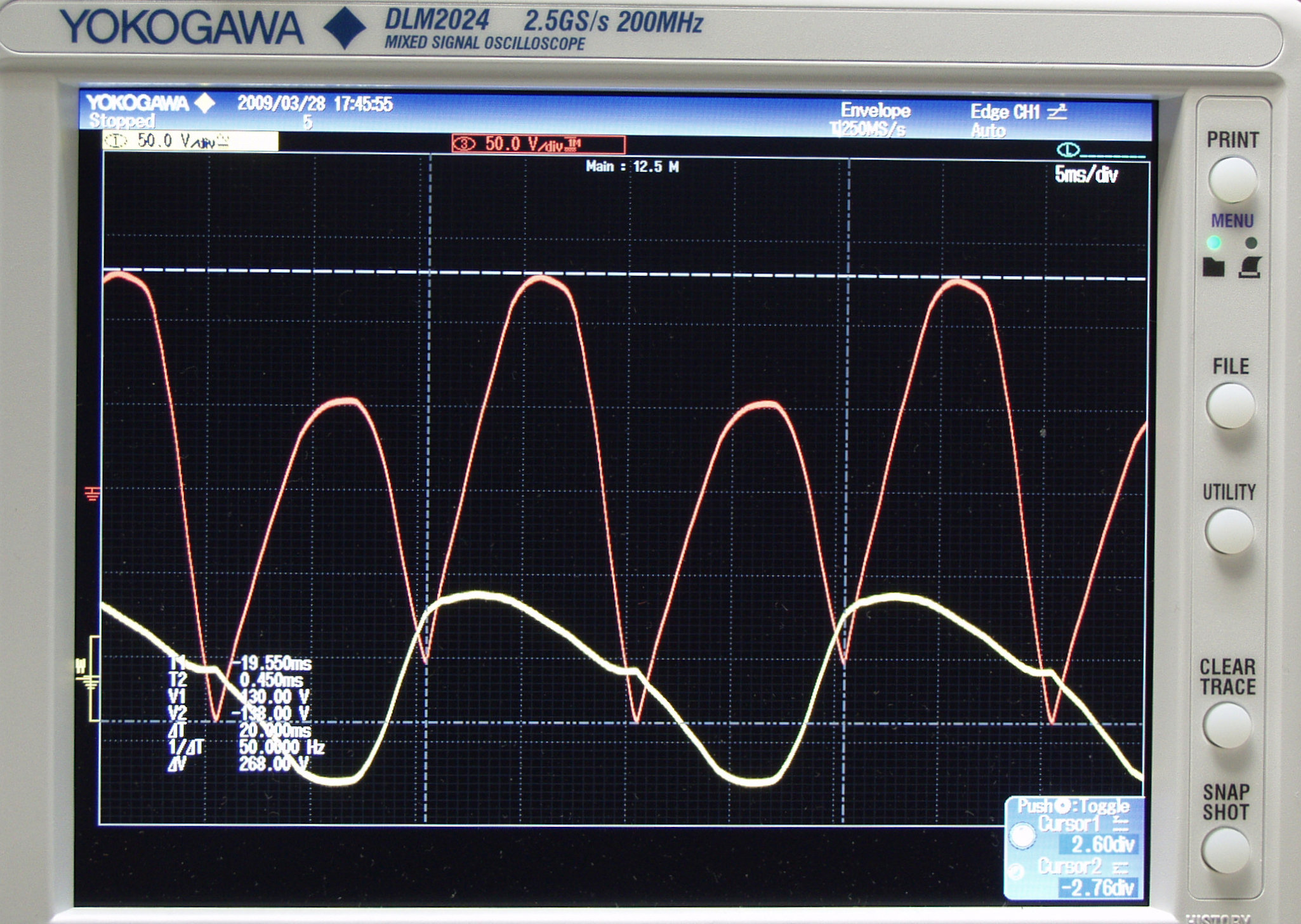The image size is (1301, 924).
Task: Click the printer icon under MENU
Action: 1250,267
